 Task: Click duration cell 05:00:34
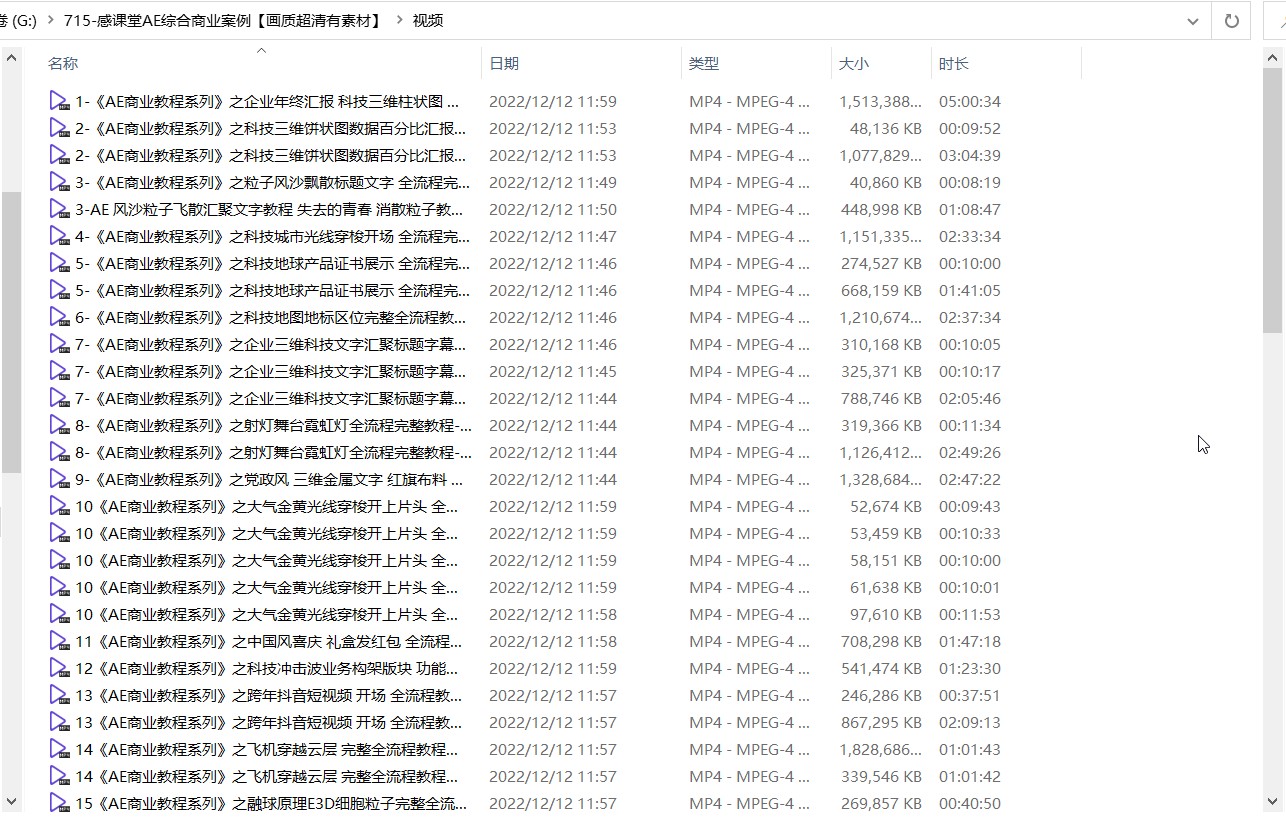coord(970,101)
